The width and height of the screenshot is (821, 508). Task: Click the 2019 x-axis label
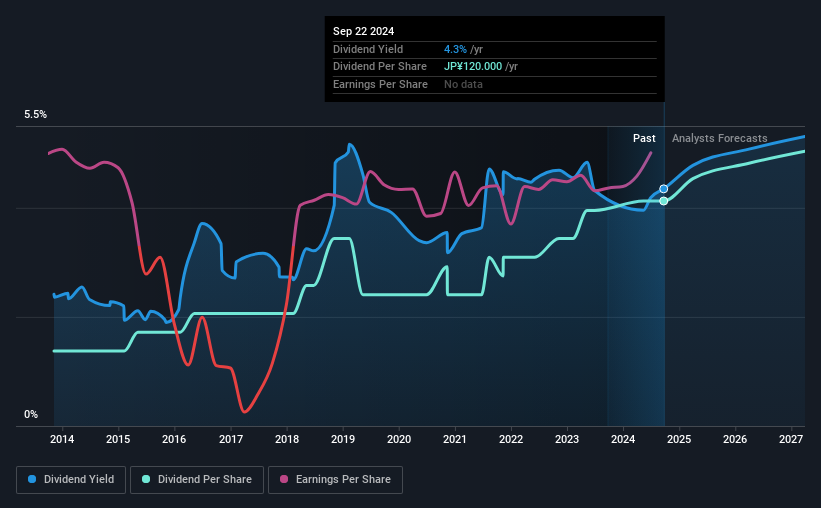(x=343, y=439)
